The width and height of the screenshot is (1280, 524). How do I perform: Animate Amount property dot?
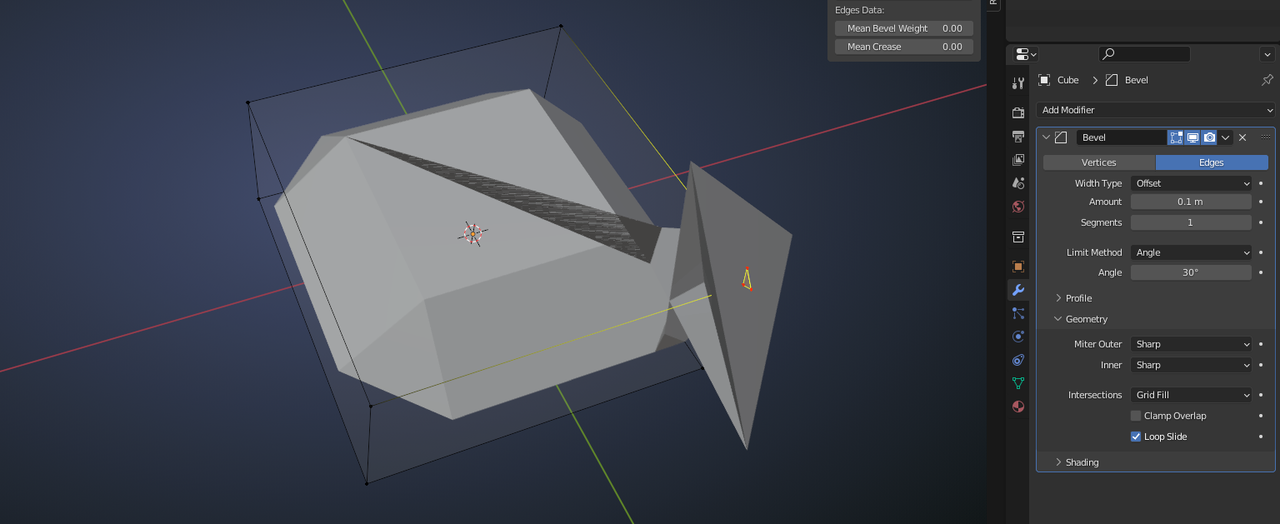pos(1261,201)
